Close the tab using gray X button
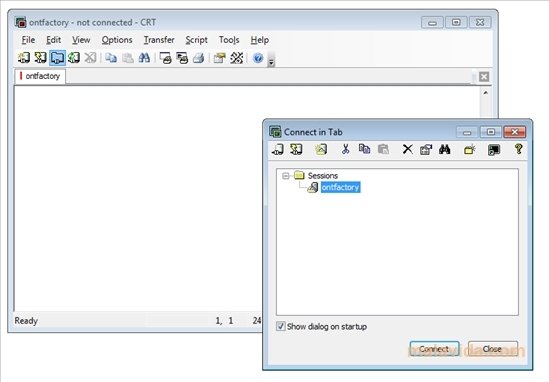This screenshot has width=549, height=382. (484, 77)
